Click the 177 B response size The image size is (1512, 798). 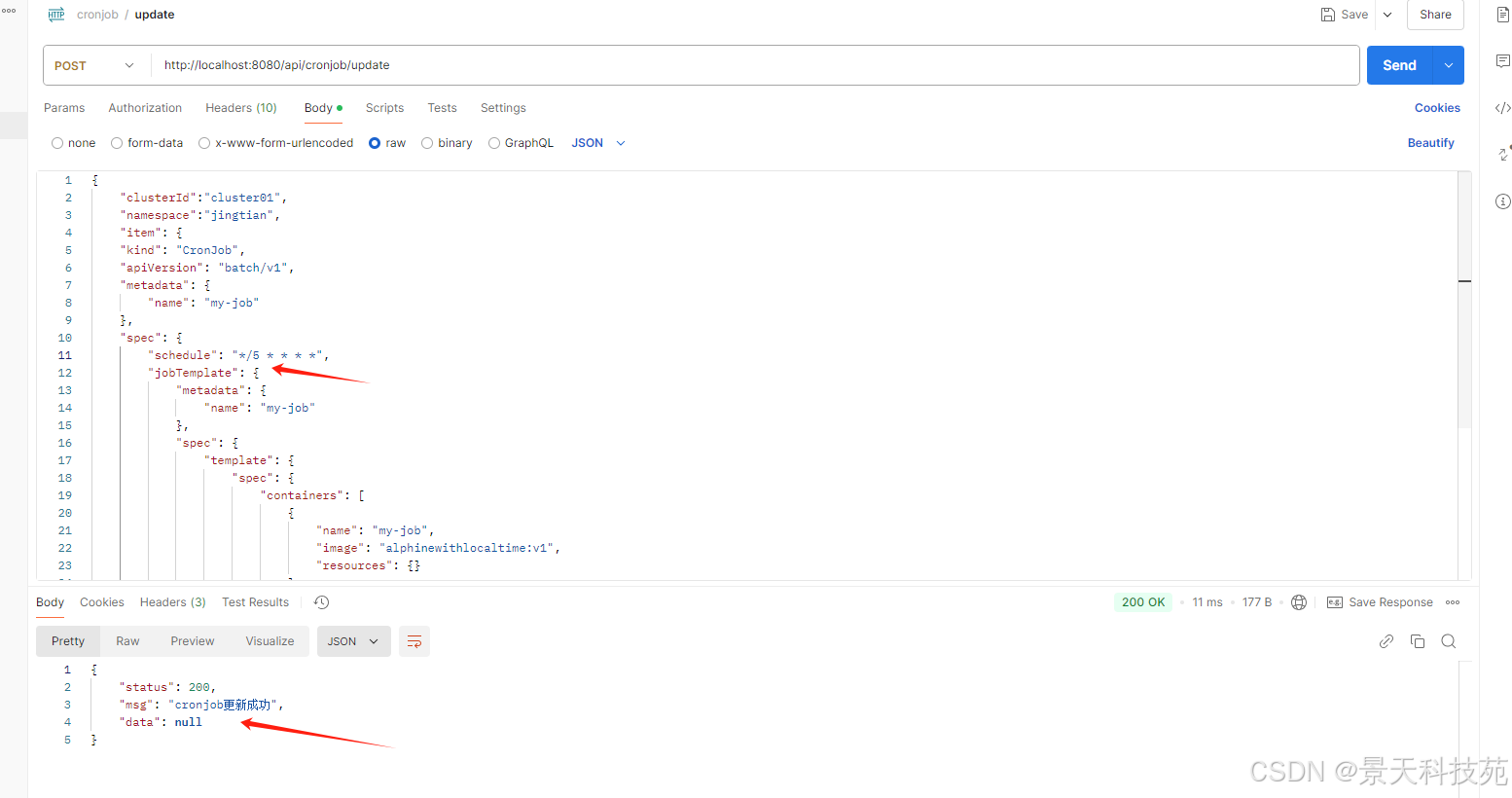point(1257,602)
